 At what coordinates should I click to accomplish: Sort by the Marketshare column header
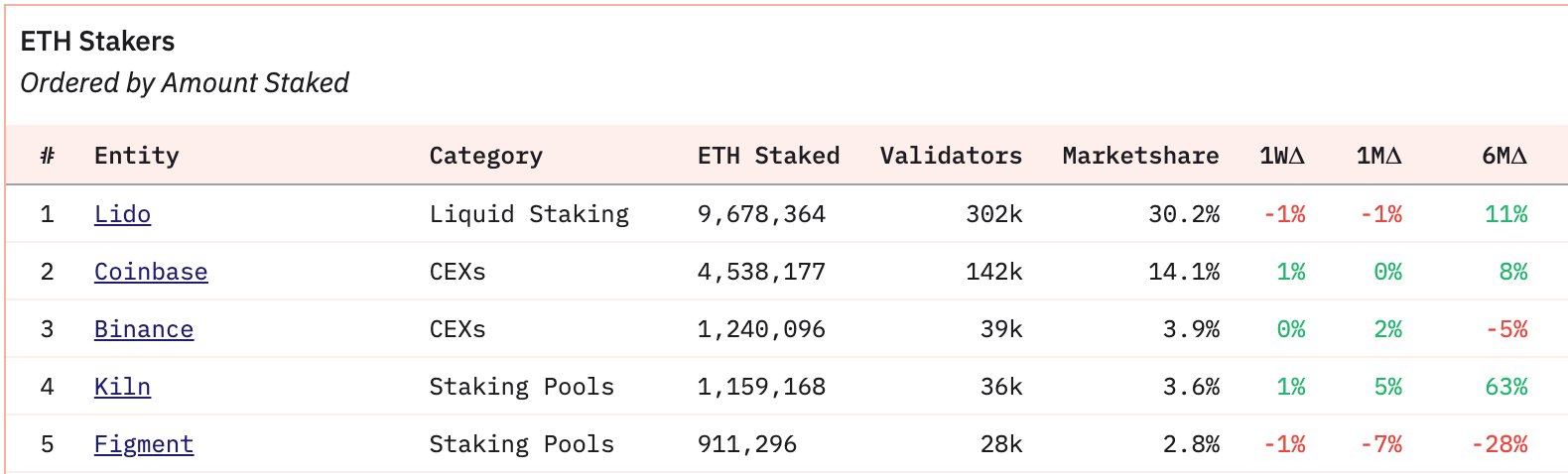pyautogui.click(x=1140, y=156)
